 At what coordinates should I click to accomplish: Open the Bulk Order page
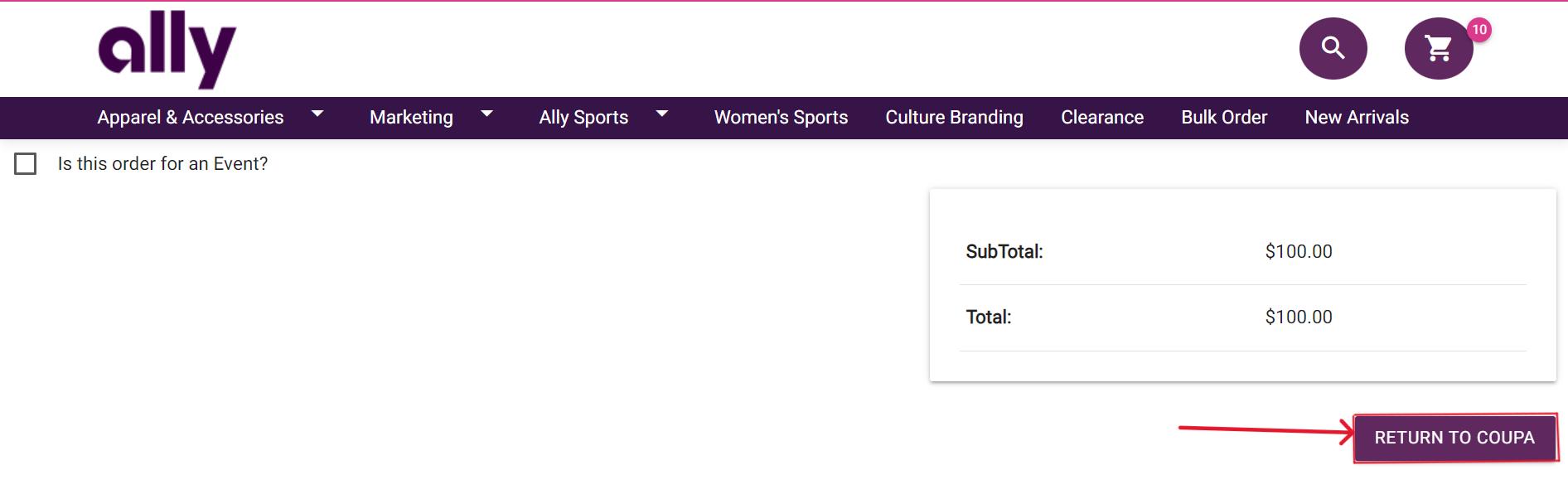coord(1224,118)
